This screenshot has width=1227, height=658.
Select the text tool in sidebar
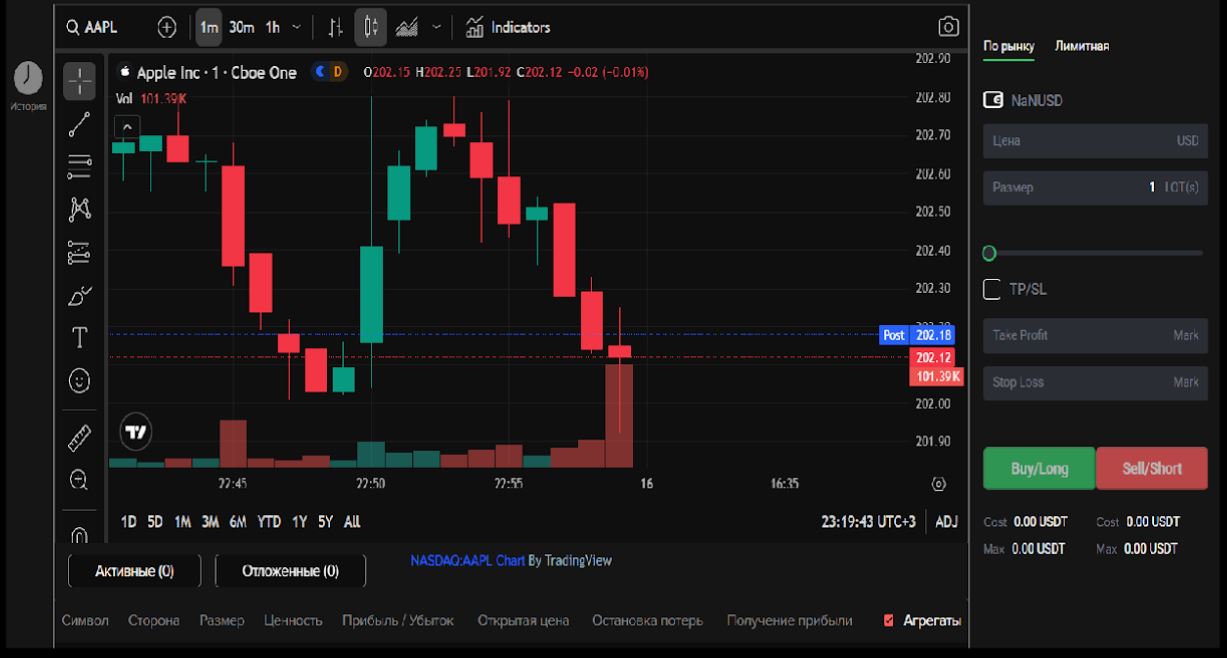80,338
